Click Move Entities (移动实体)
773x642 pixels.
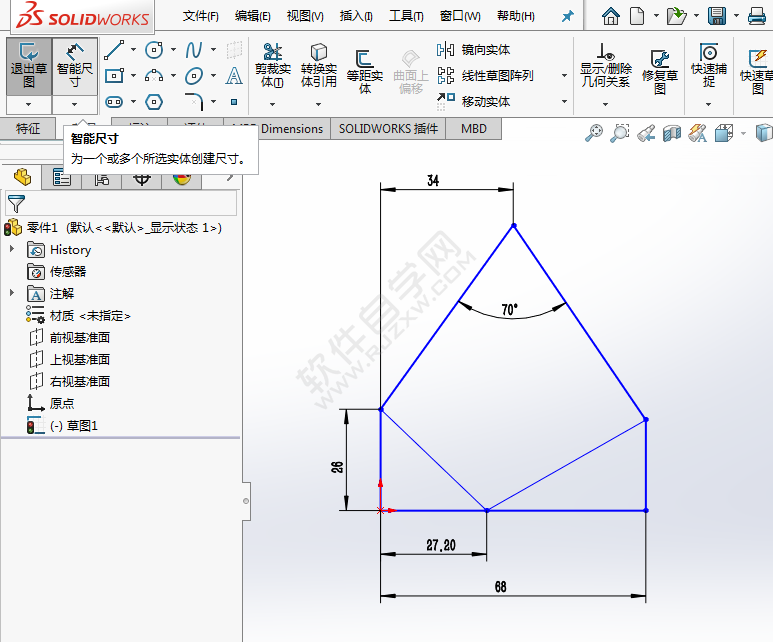(x=473, y=102)
